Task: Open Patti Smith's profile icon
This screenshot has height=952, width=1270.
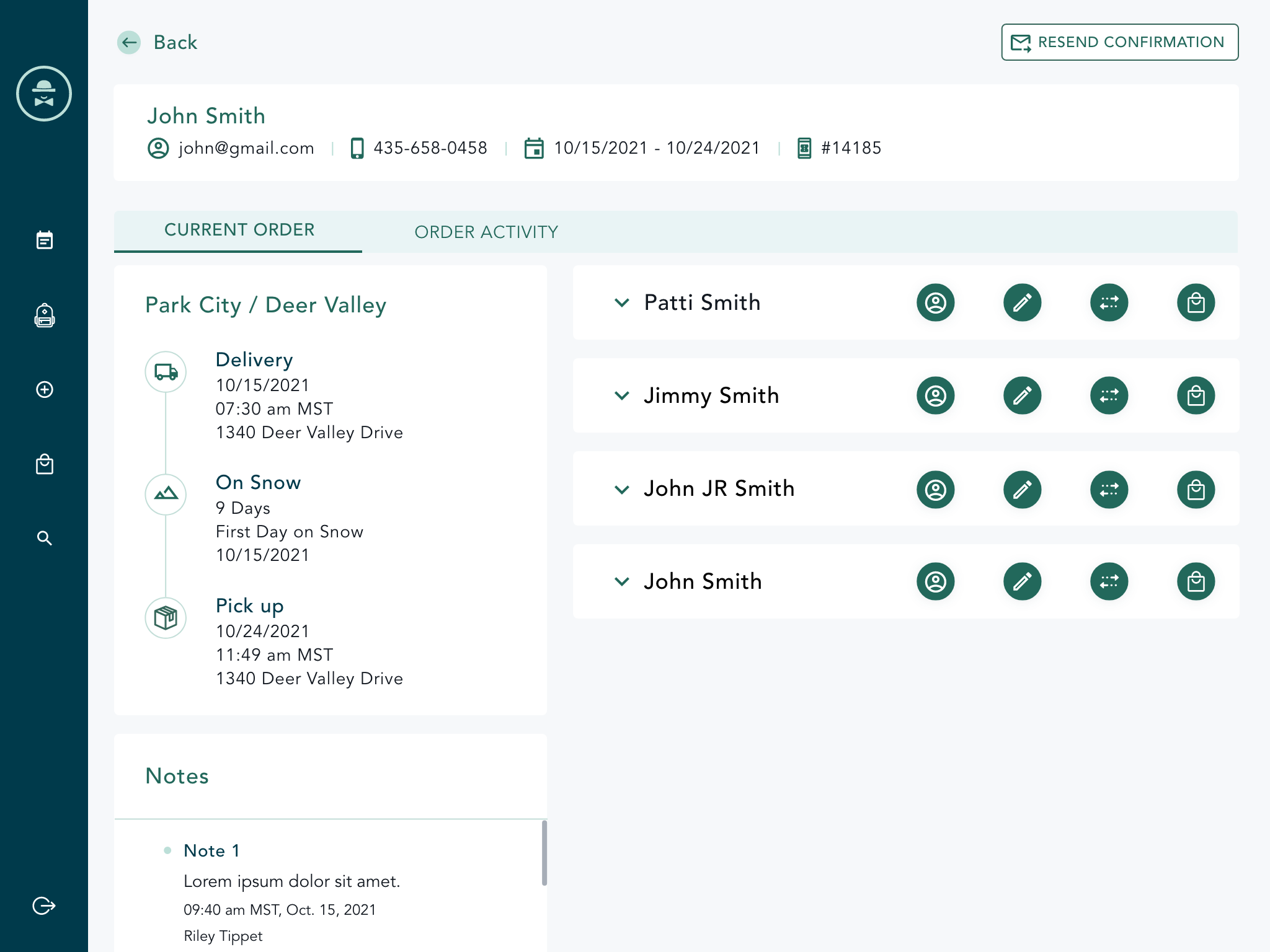Action: (935, 303)
